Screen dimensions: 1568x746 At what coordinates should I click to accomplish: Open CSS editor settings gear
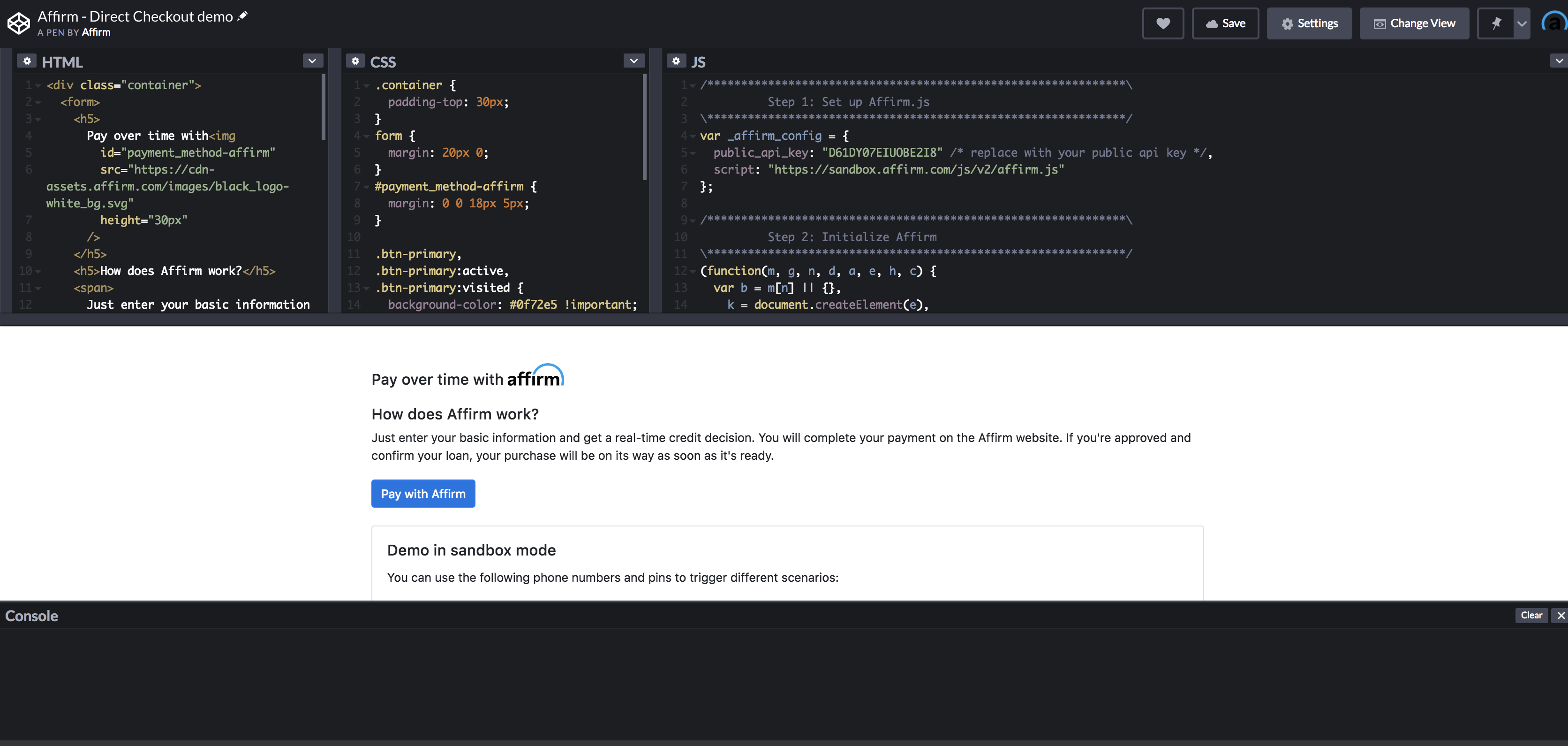click(x=355, y=61)
